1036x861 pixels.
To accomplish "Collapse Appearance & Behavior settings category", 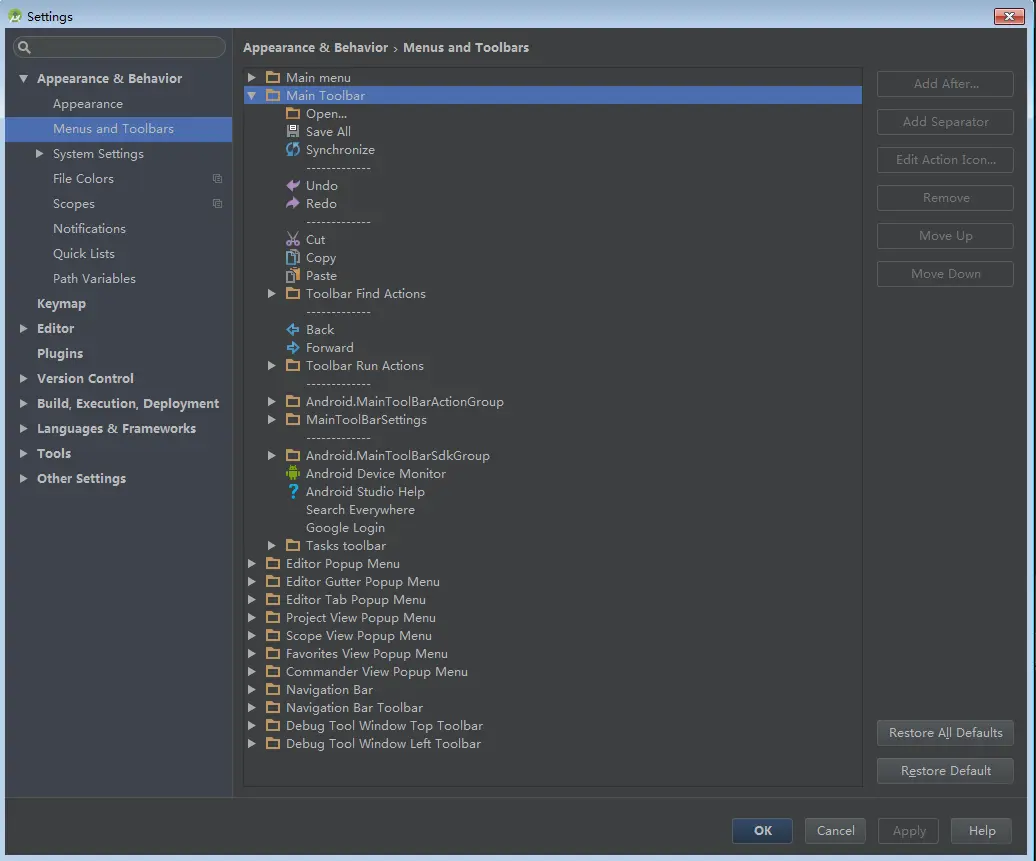I will (24, 79).
